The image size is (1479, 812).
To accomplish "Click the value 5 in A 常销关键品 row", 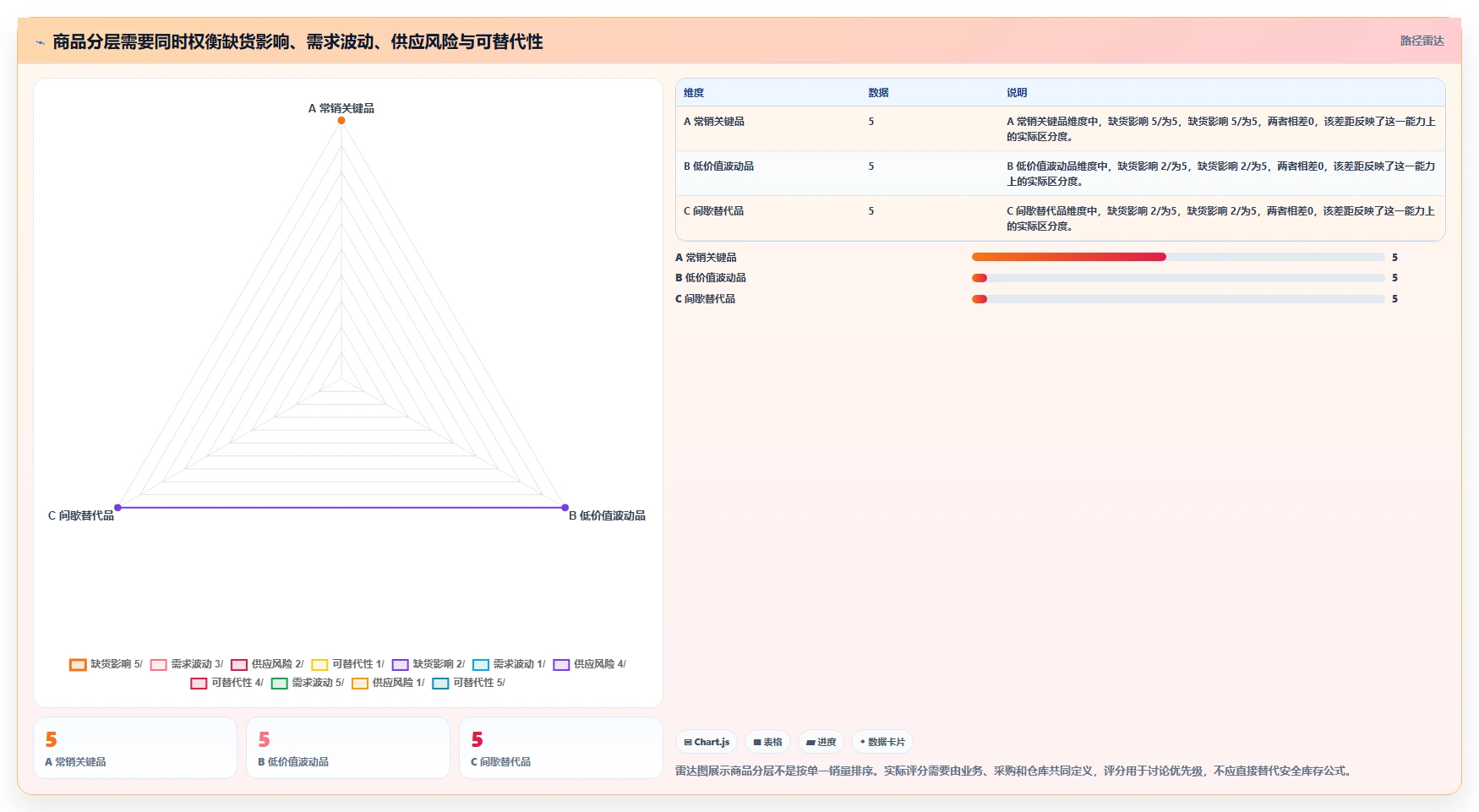I will (x=871, y=122).
